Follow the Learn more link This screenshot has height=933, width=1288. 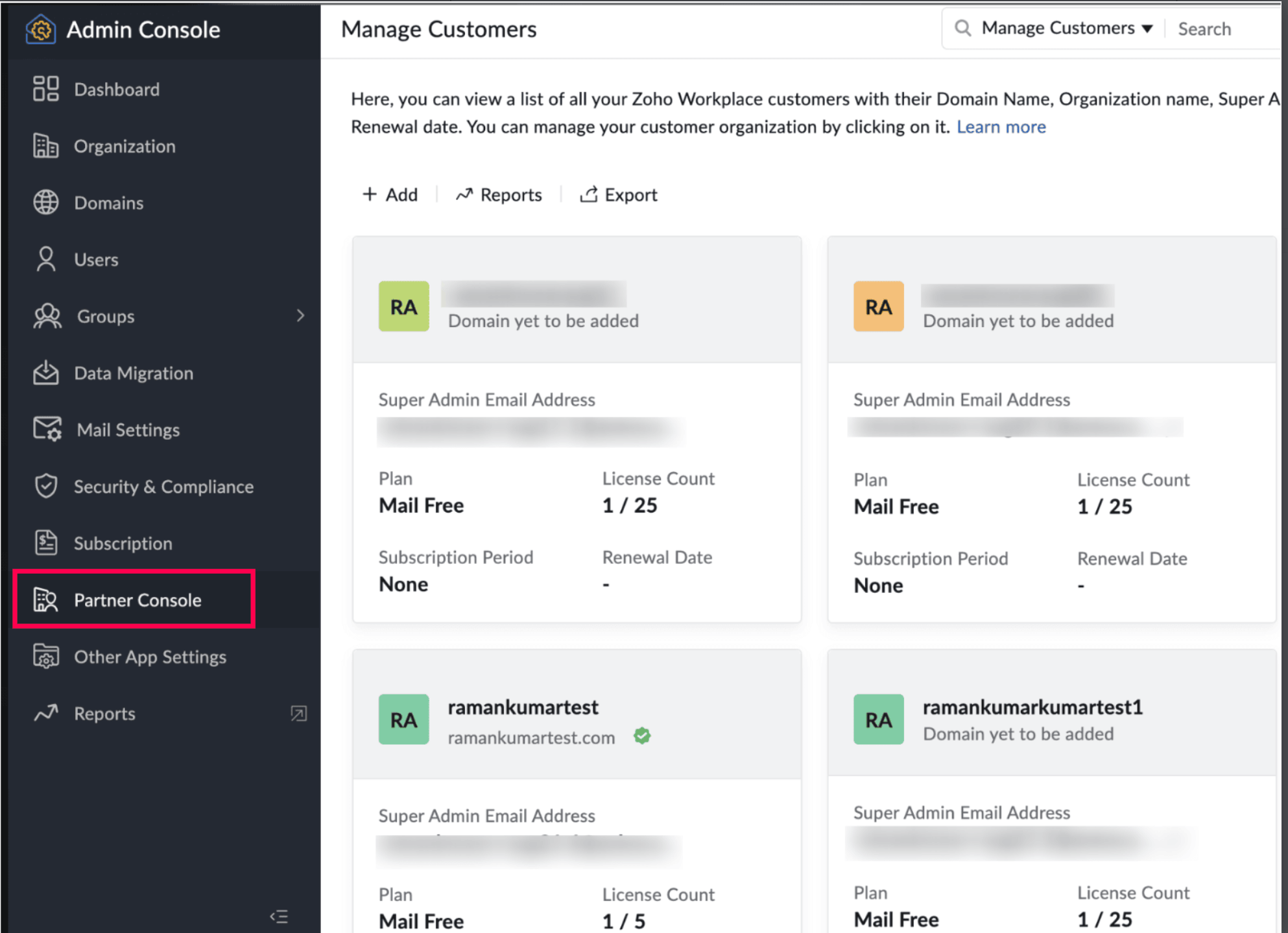tap(1001, 127)
